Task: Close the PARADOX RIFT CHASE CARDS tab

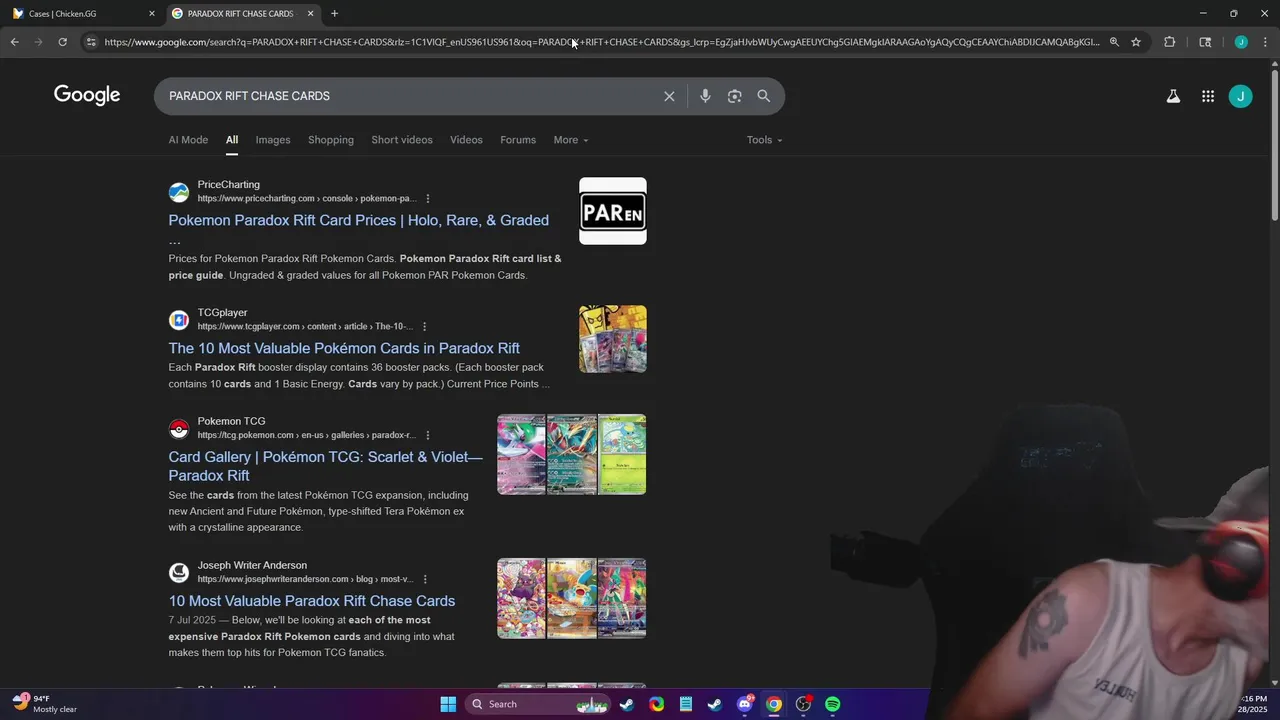Action: click(x=310, y=13)
